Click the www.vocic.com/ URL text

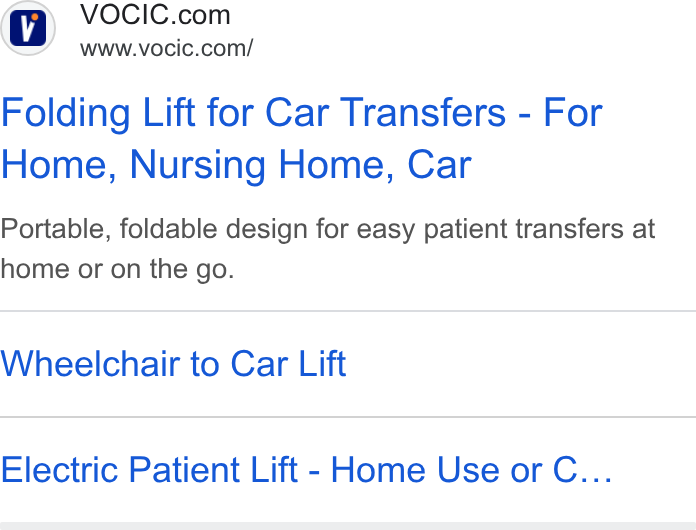[x=166, y=48]
